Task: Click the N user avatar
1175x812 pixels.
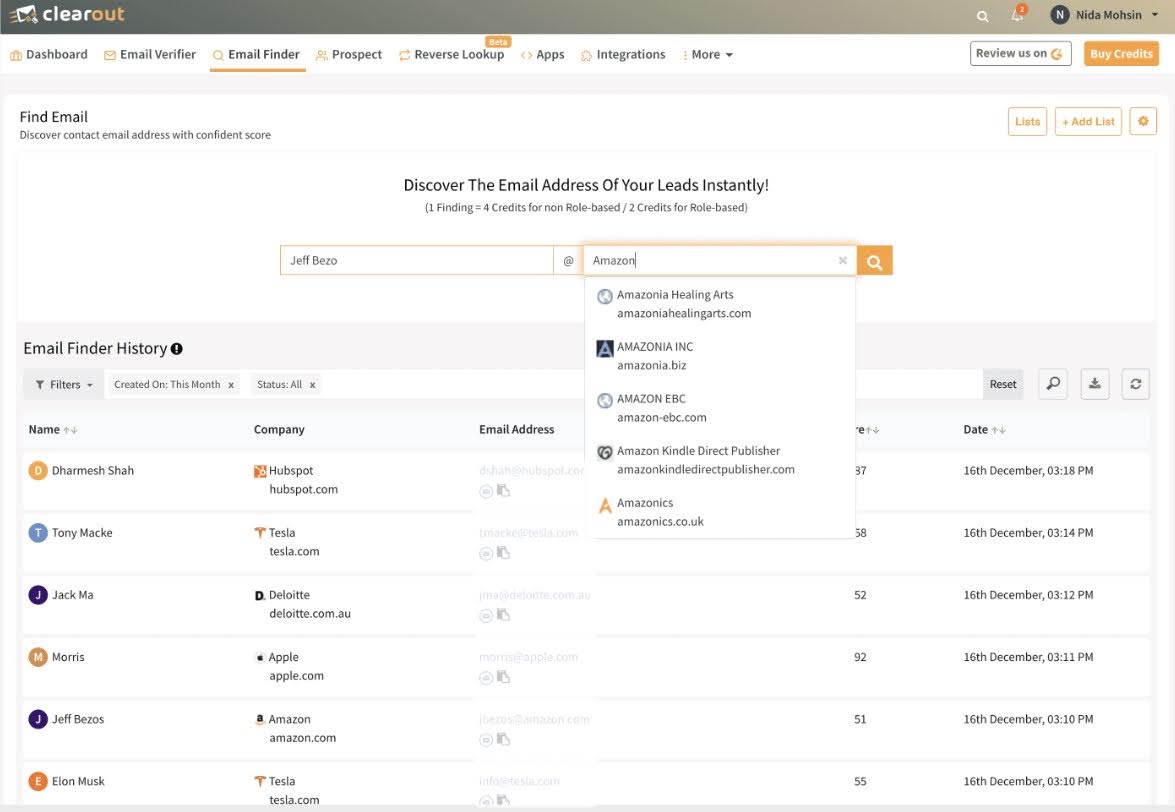Action: click(1060, 14)
